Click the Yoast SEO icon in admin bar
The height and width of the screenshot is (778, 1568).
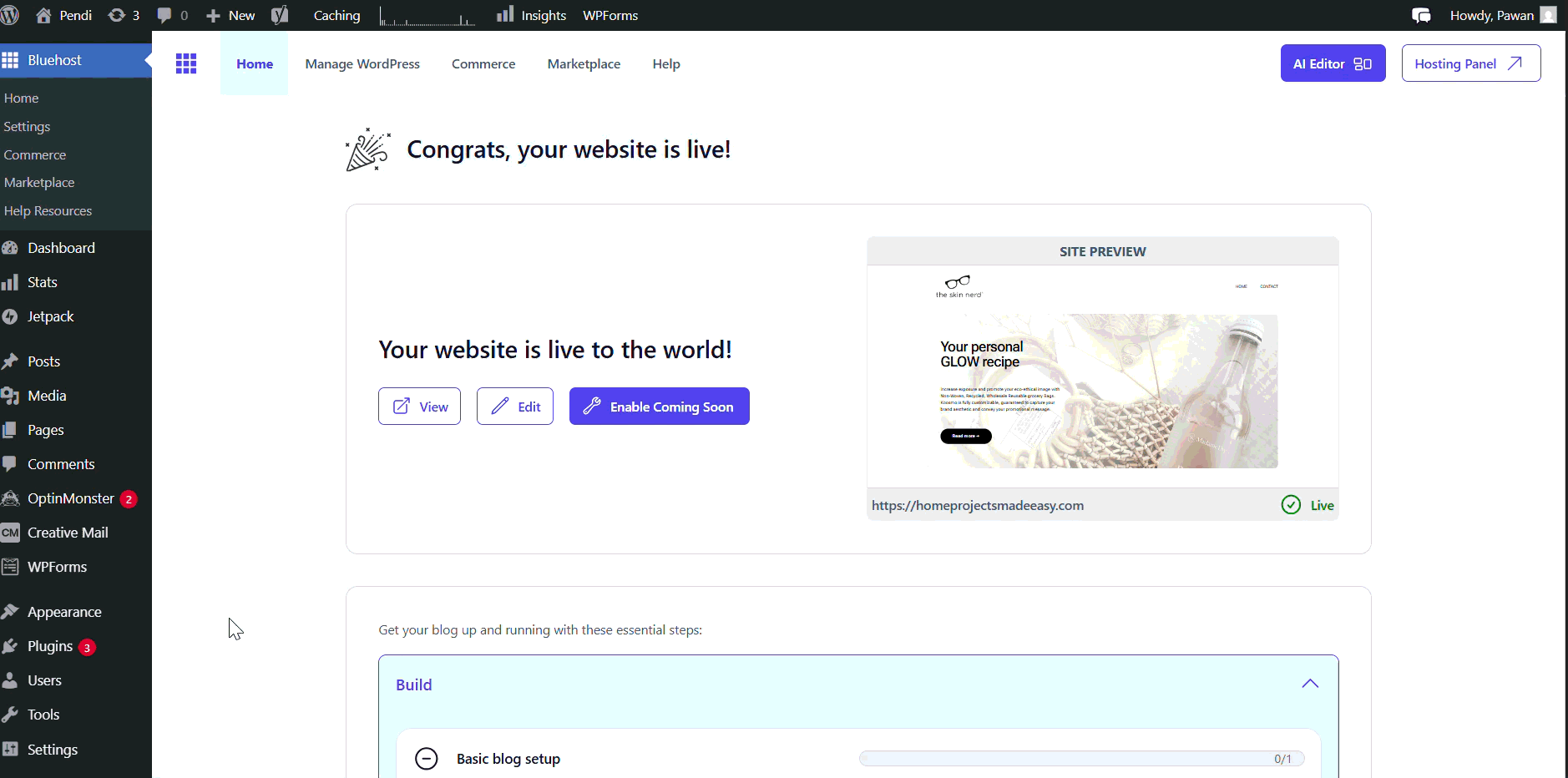point(280,15)
